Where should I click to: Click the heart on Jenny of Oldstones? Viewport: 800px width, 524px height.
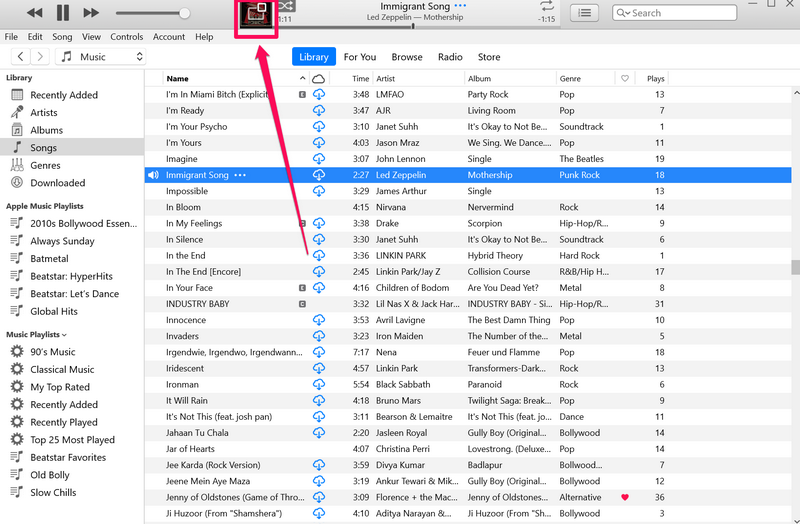[x=625, y=497]
